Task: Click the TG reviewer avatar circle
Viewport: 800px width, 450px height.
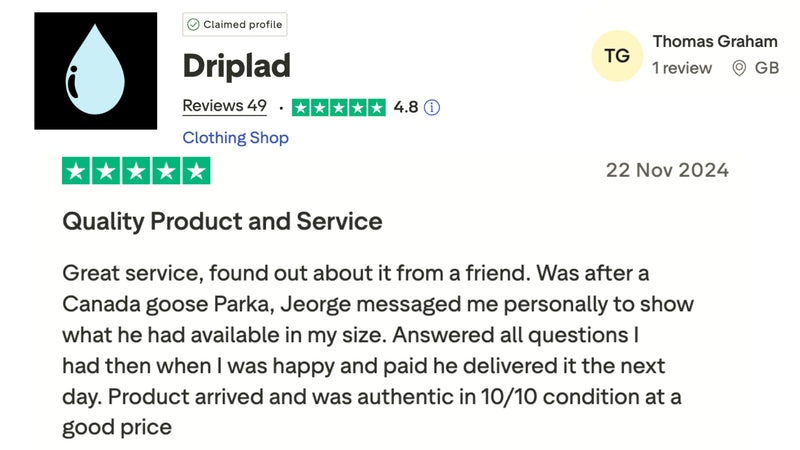Action: coord(618,56)
